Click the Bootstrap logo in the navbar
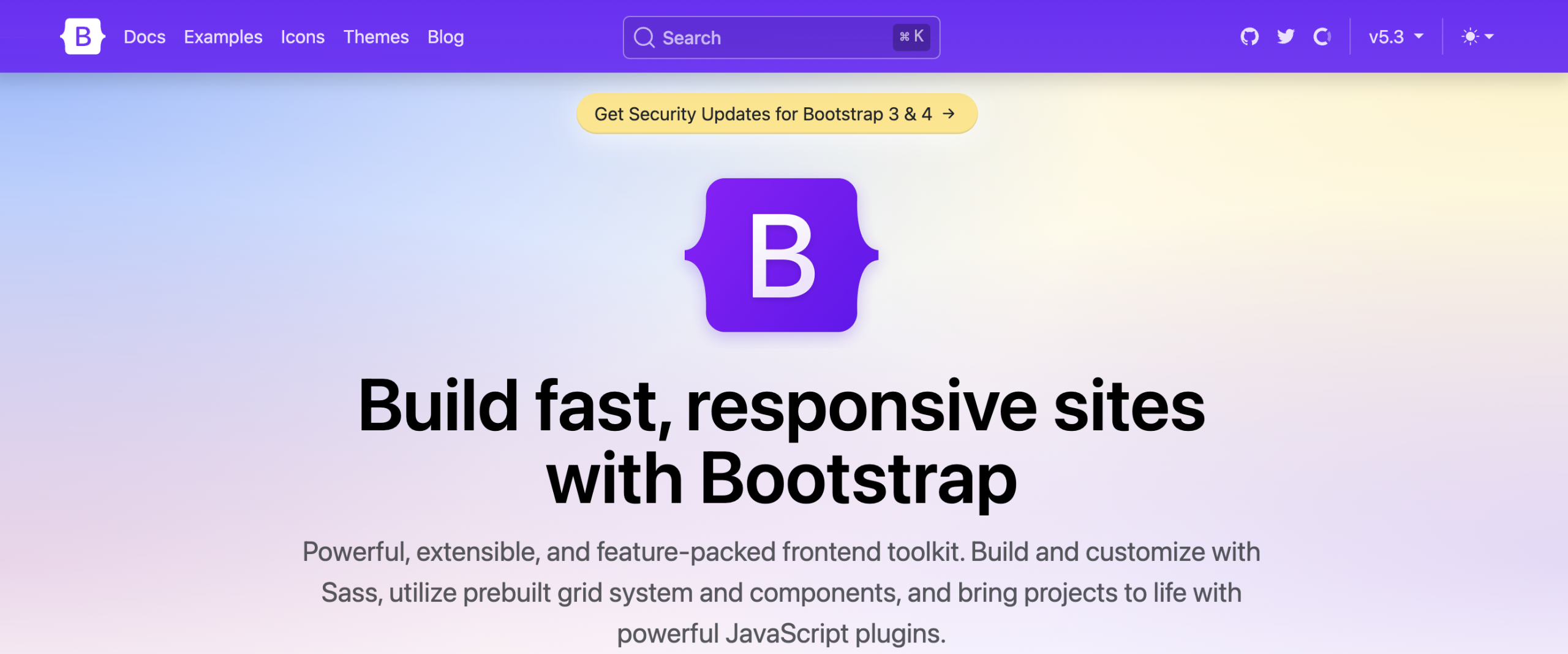The height and width of the screenshot is (654, 1568). pyautogui.click(x=83, y=37)
